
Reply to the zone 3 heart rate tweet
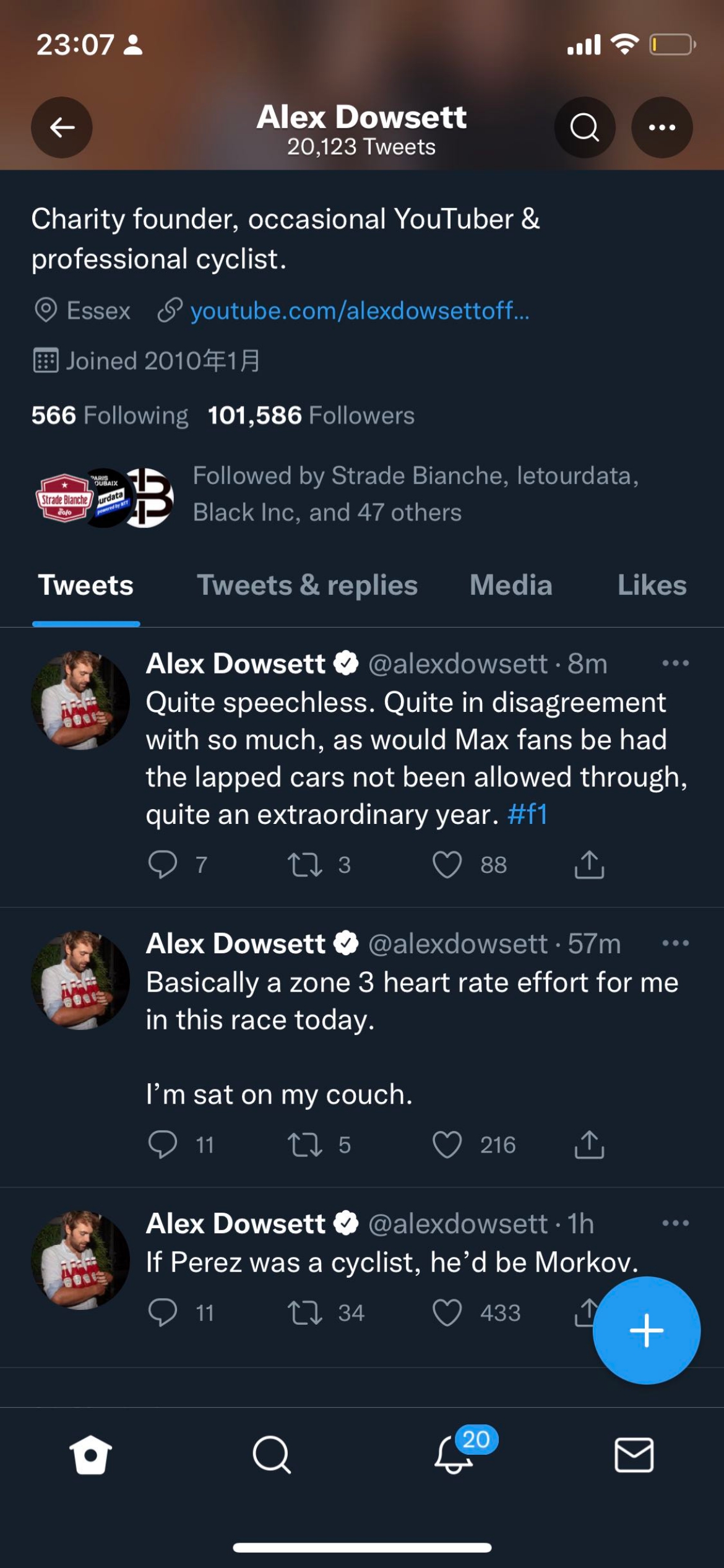click(163, 1145)
